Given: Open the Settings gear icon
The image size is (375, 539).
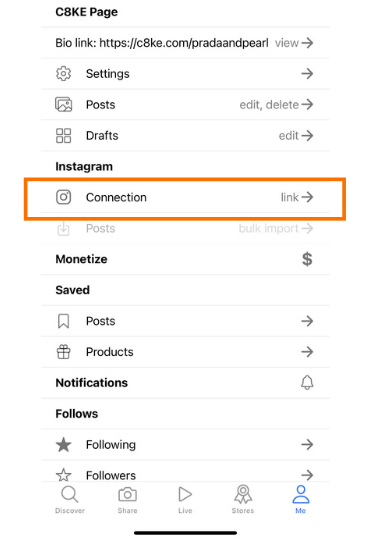Looking at the screenshot, I should click(64, 74).
